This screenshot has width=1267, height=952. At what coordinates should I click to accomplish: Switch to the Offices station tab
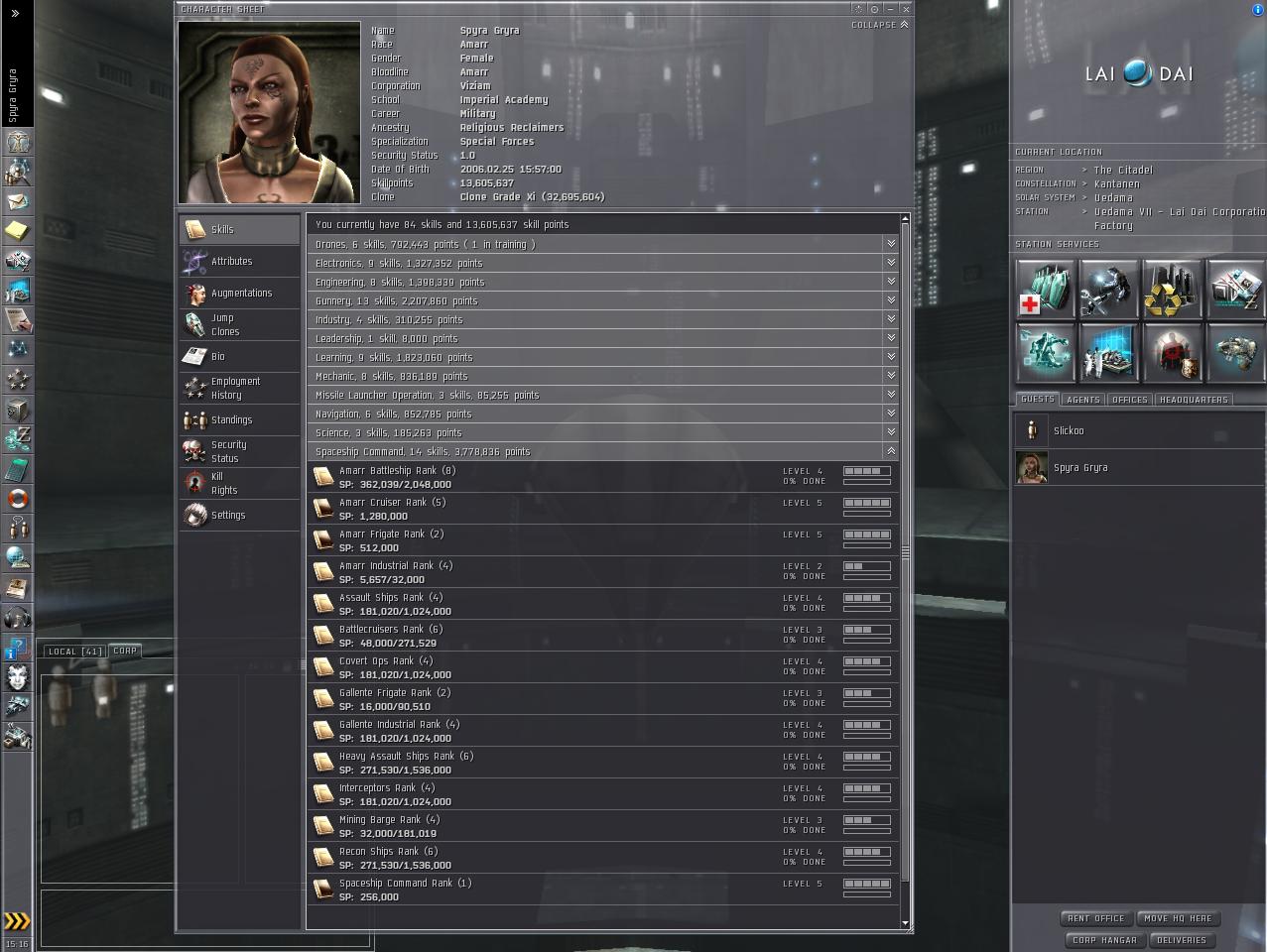(1129, 400)
